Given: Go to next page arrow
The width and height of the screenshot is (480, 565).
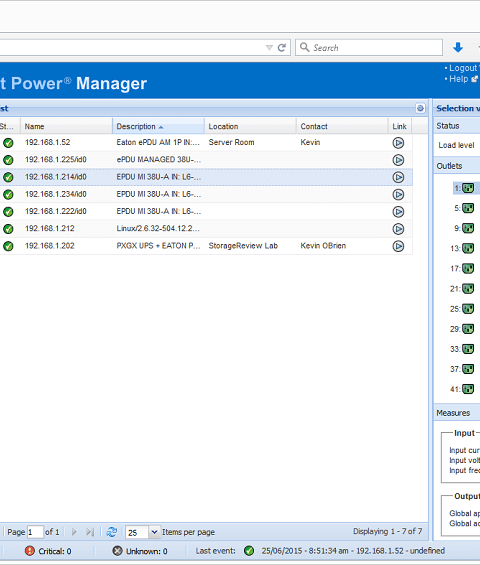Looking at the screenshot, I should tap(74, 532).
